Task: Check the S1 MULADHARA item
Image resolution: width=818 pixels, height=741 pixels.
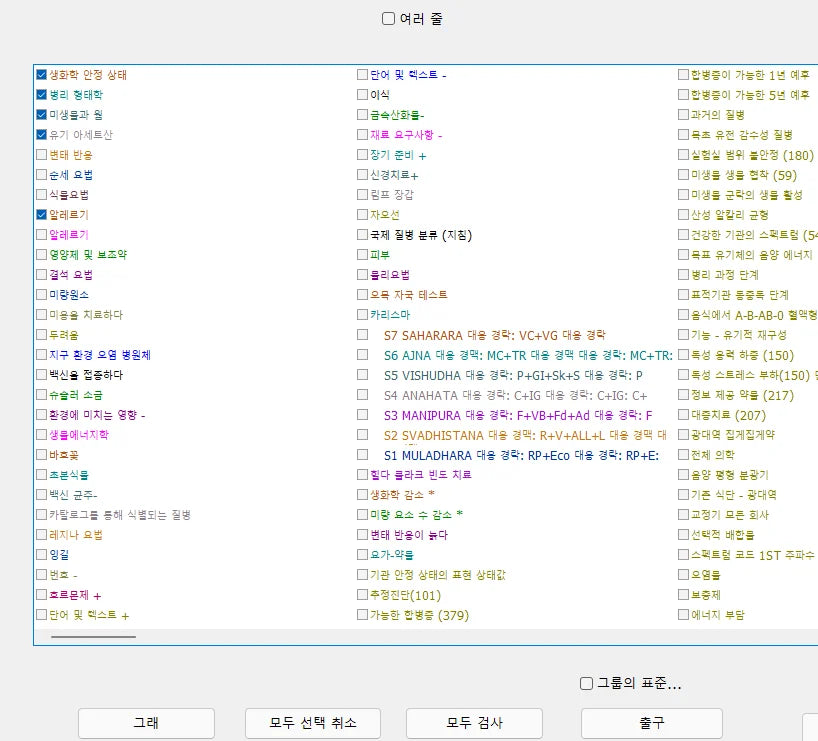Action: point(363,455)
